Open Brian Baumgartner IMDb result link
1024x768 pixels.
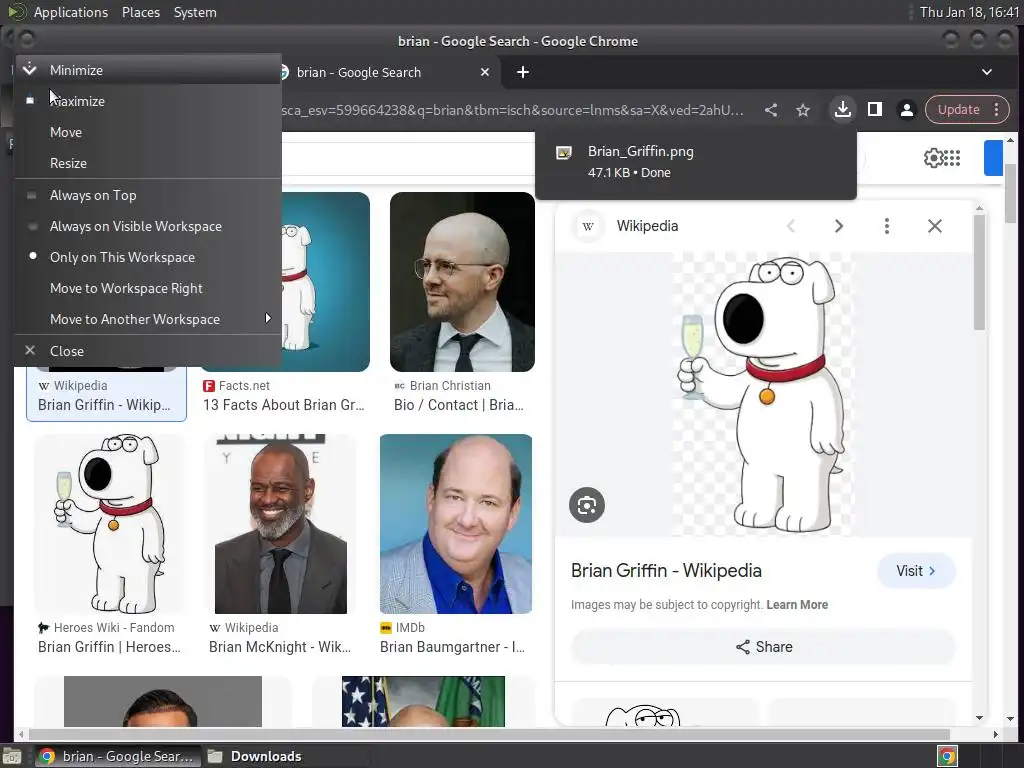(453, 647)
